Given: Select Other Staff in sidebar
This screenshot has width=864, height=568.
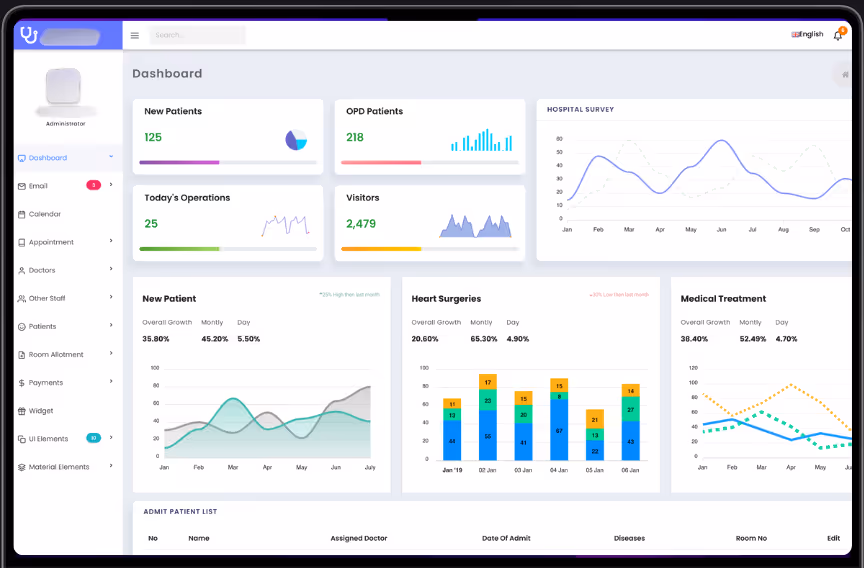Looking at the screenshot, I should [46, 299].
